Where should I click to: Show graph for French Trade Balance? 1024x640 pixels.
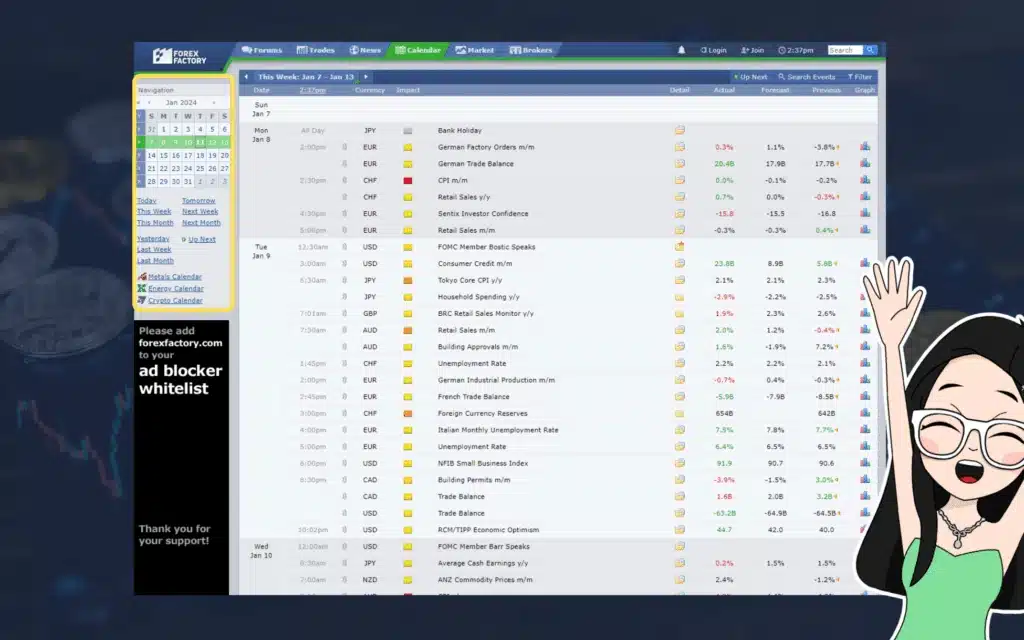(865, 396)
